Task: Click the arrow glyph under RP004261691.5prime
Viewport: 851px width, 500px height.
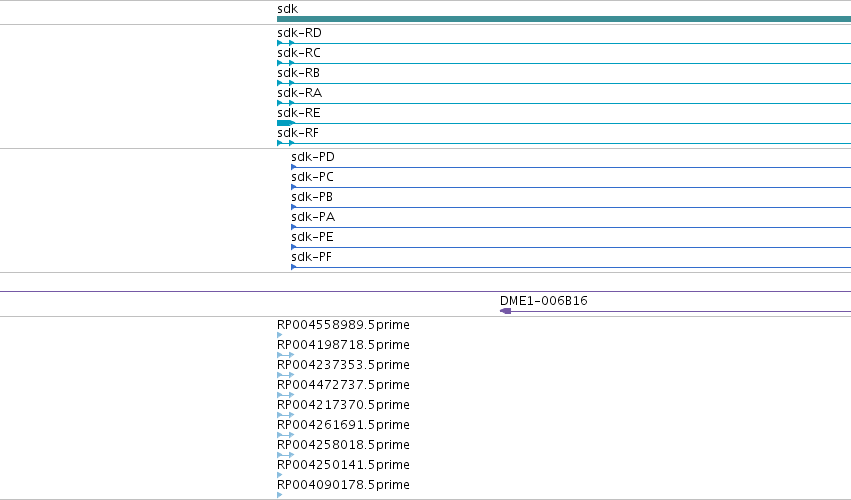Action: (x=285, y=435)
